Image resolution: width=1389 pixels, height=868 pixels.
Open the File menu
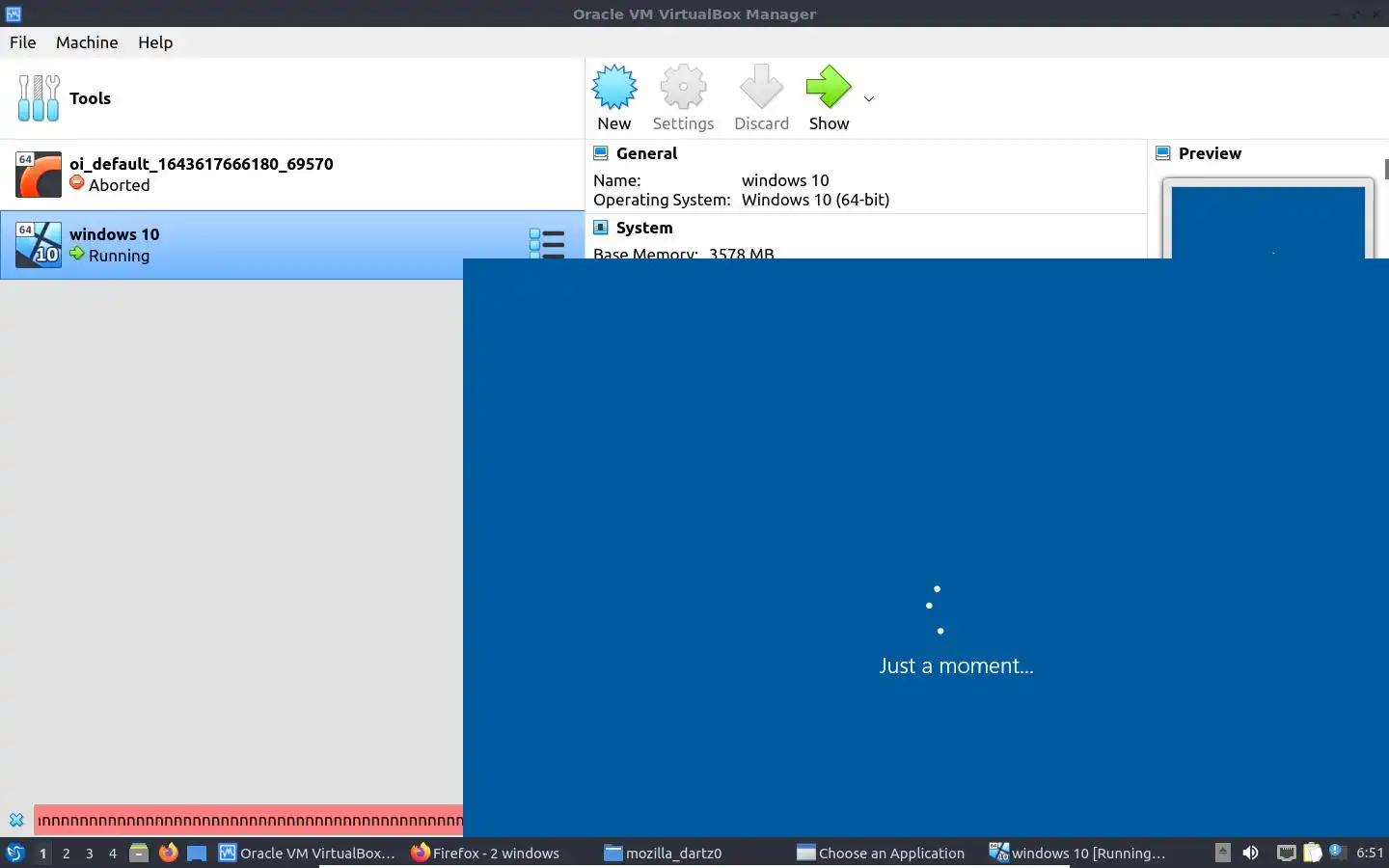pos(23,42)
